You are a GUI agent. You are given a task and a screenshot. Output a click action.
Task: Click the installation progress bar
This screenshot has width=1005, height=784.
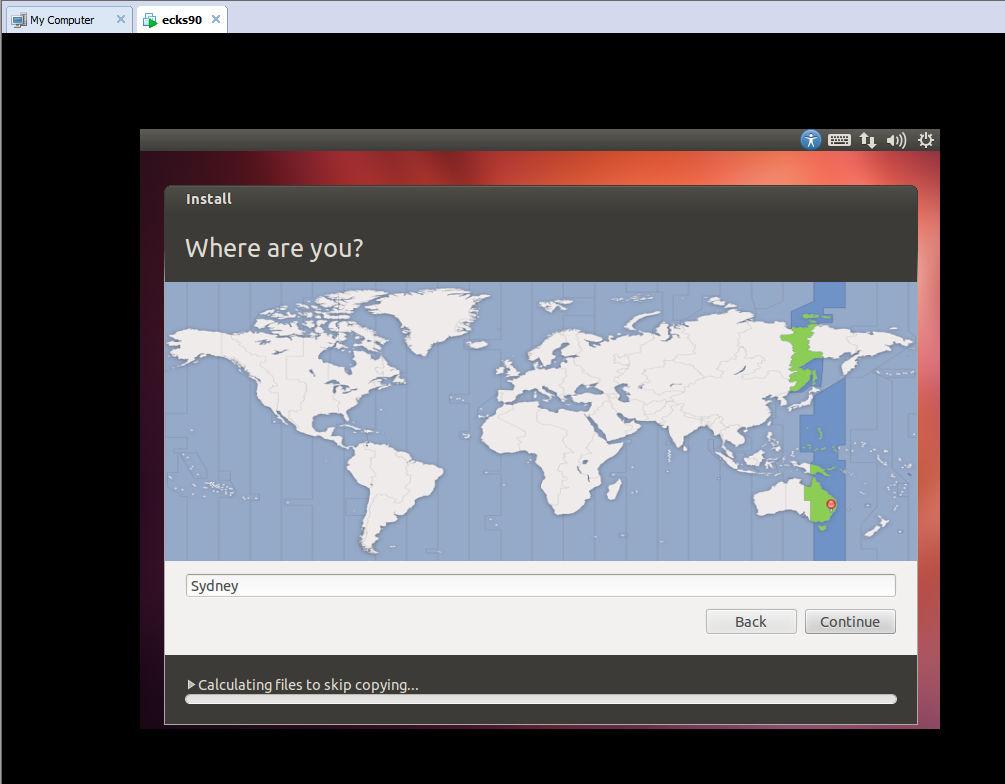tap(540, 699)
